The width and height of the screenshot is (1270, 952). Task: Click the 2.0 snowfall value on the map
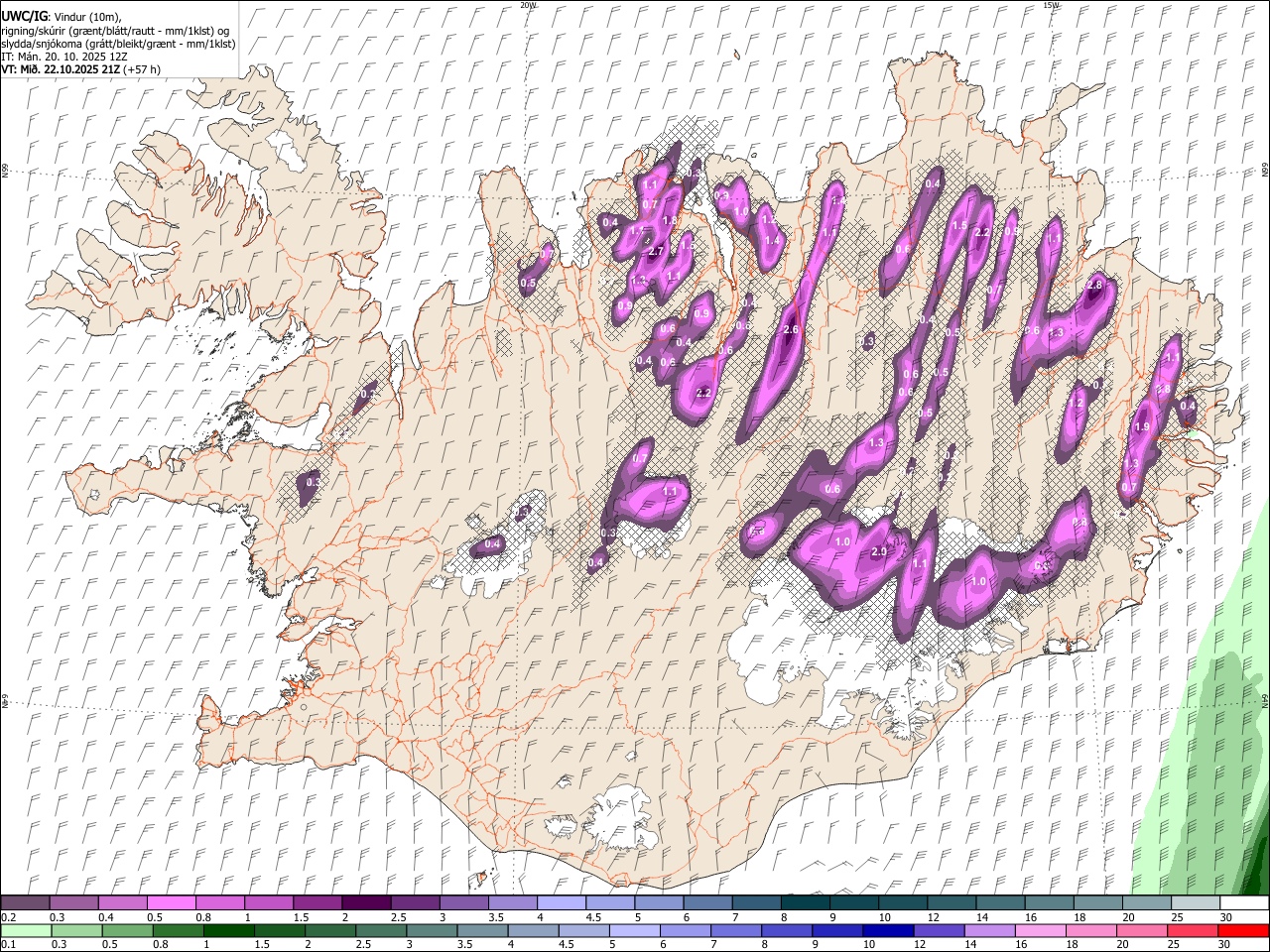pos(878,552)
